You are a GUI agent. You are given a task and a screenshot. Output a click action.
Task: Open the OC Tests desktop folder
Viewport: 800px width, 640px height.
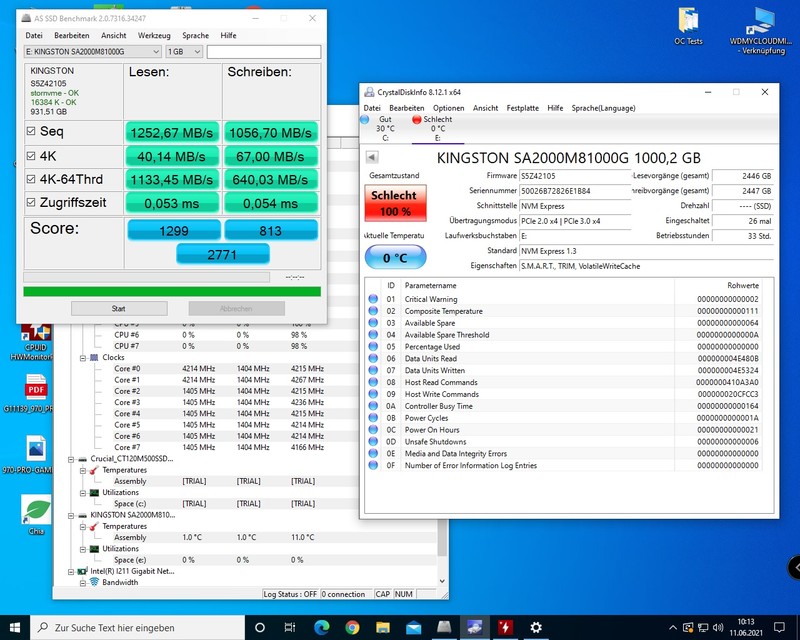(x=688, y=27)
